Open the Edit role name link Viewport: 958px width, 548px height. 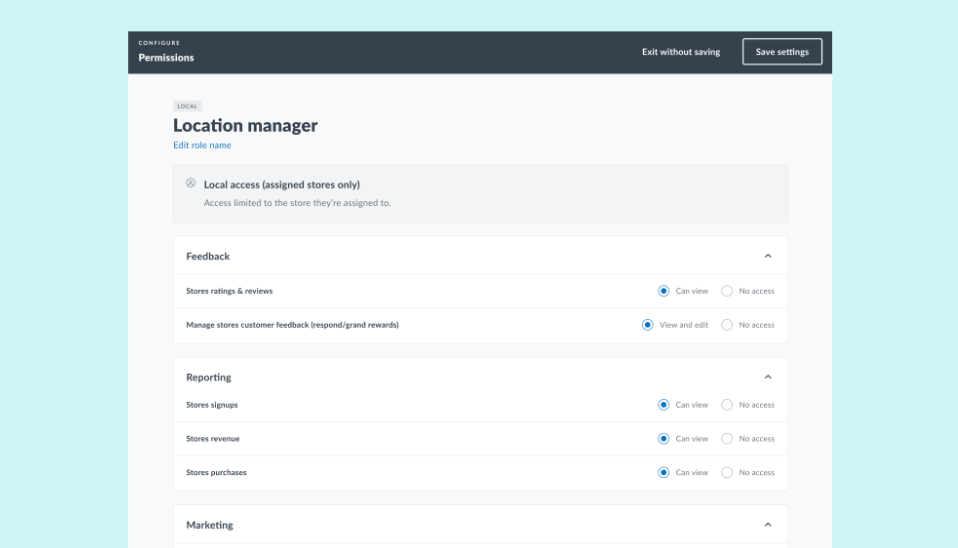pos(202,145)
